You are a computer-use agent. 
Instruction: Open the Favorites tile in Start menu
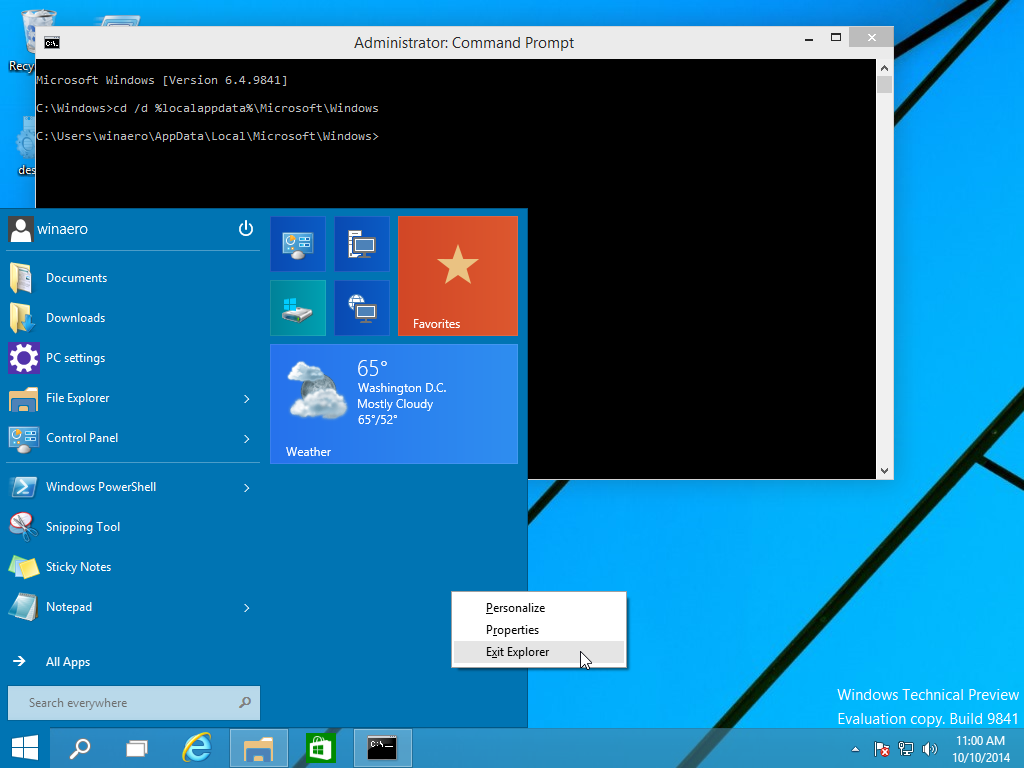[x=457, y=275]
